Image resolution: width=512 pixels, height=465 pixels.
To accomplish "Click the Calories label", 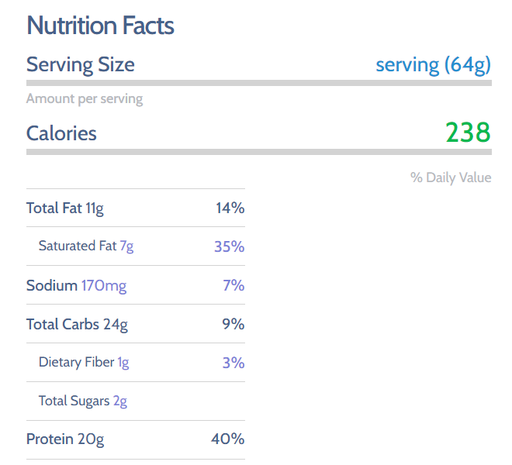I will [61, 133].
